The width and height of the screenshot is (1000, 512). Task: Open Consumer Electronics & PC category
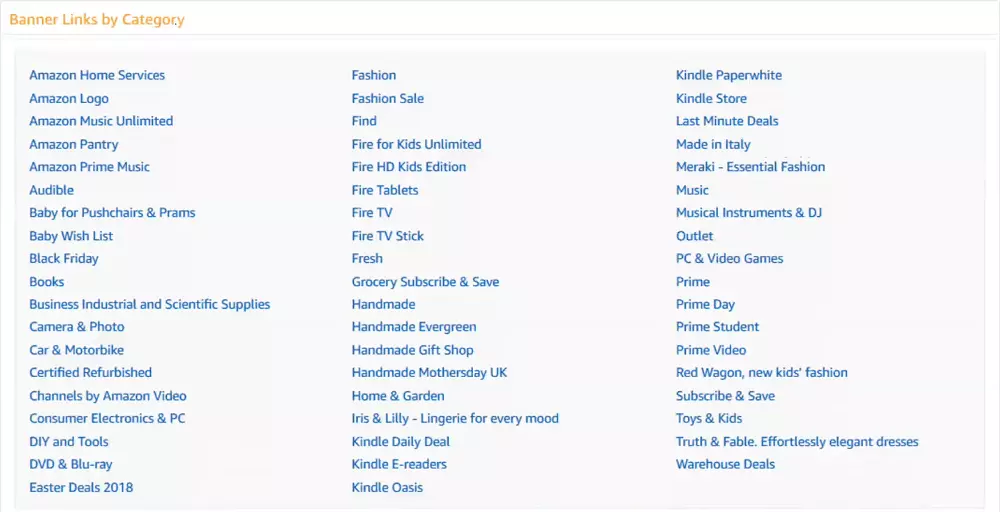[107, 418]
